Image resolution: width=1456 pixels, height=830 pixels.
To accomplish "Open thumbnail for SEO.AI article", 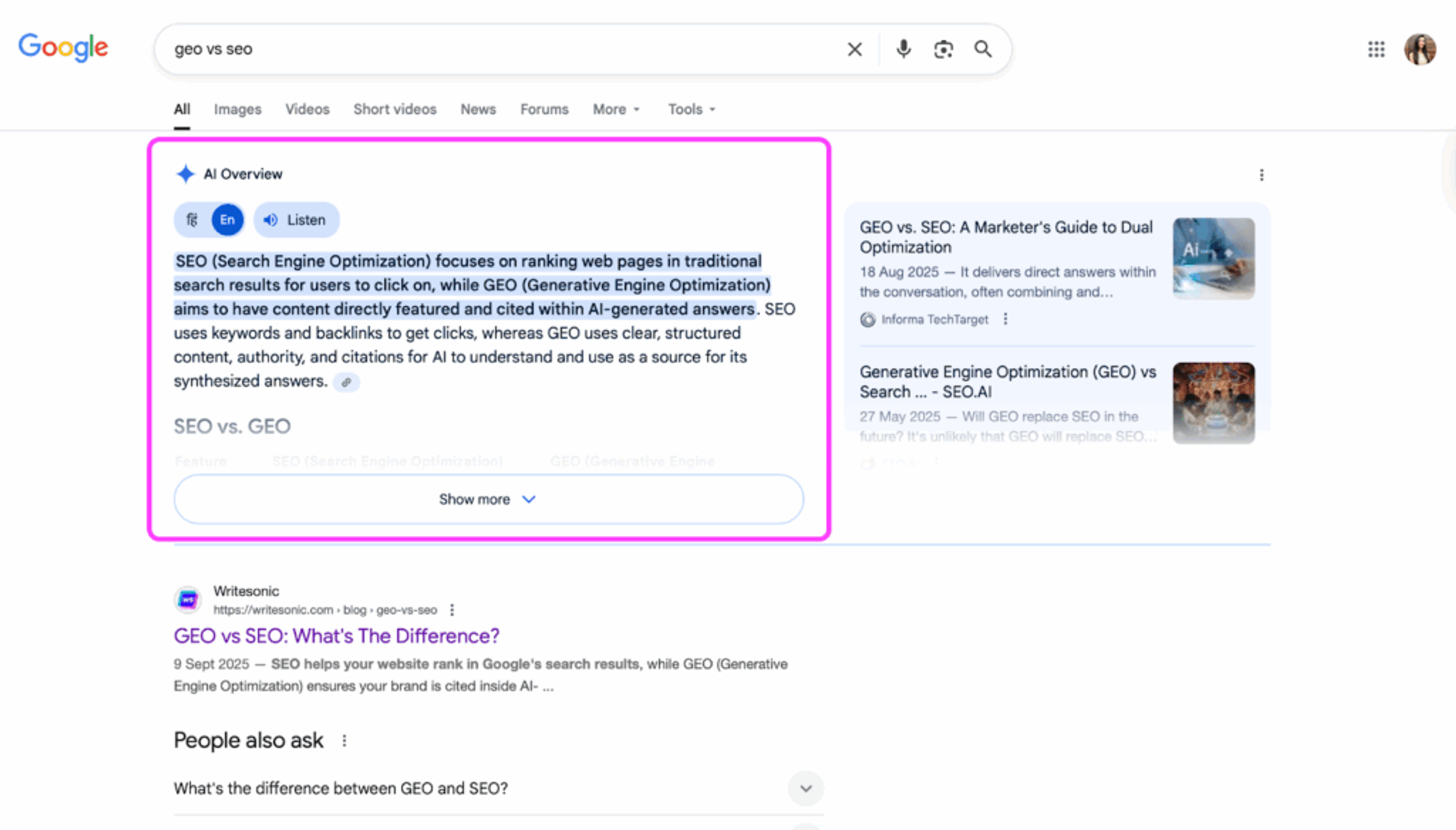I will [1213, 403].
